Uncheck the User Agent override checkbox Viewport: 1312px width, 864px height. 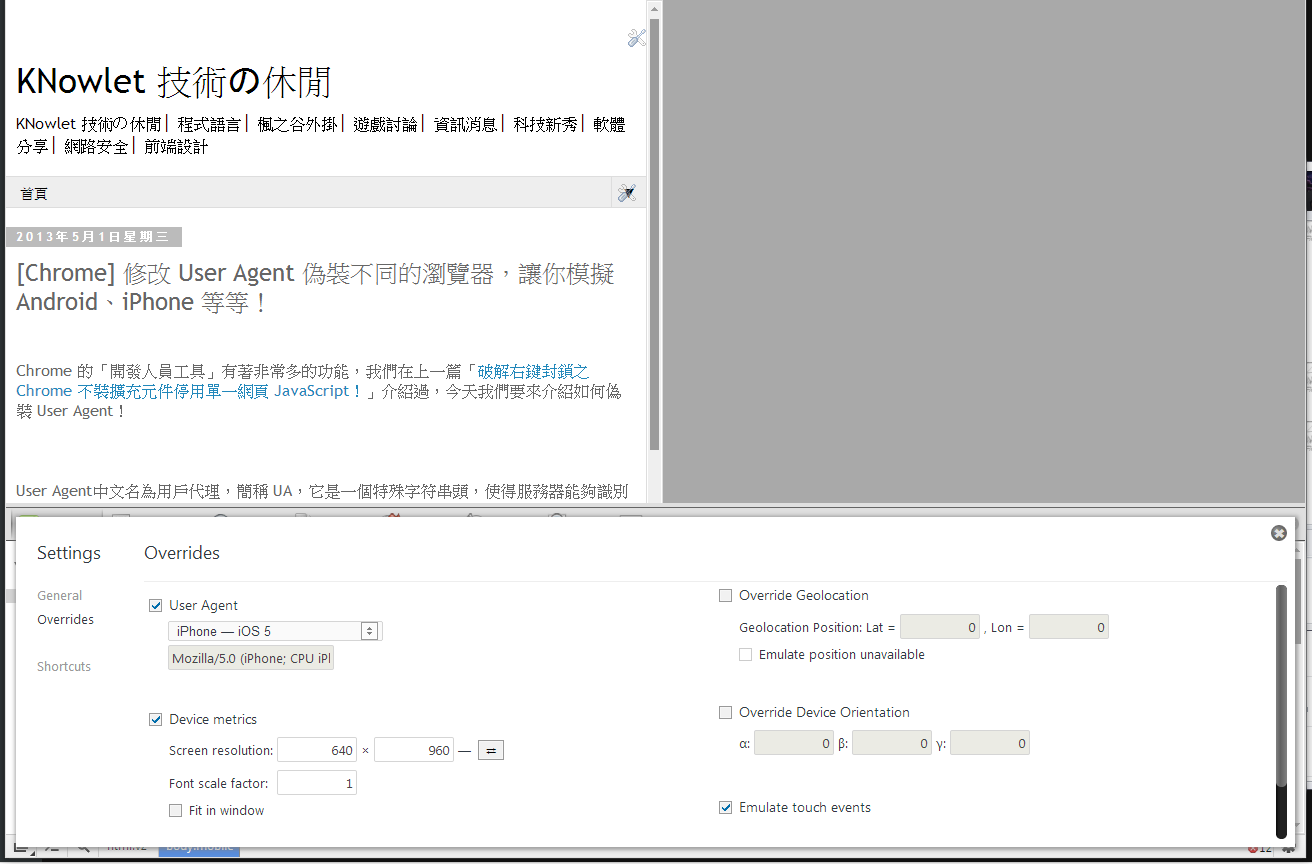[x=155, y=605]
